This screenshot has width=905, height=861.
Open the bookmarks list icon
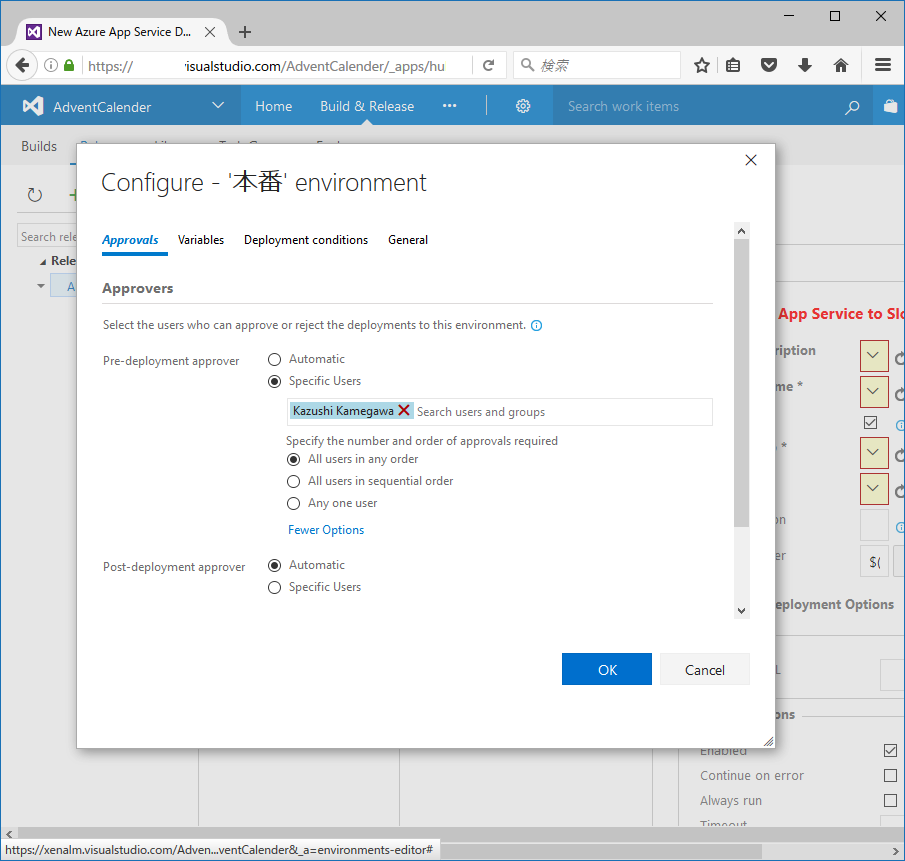732,65
